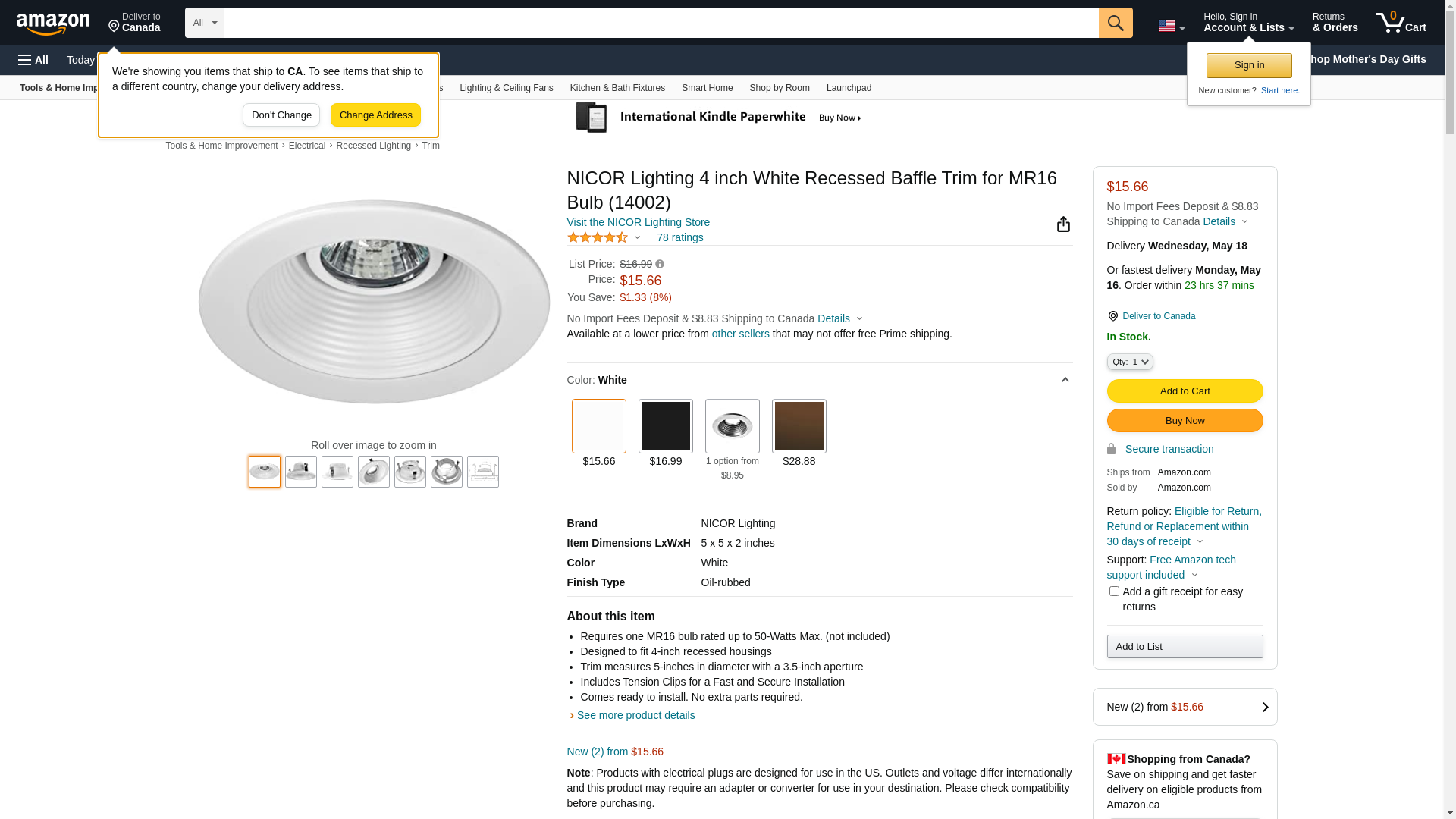Screen dimensions: 1456x819
Task: Select the black color swatch
Action: 665,426
